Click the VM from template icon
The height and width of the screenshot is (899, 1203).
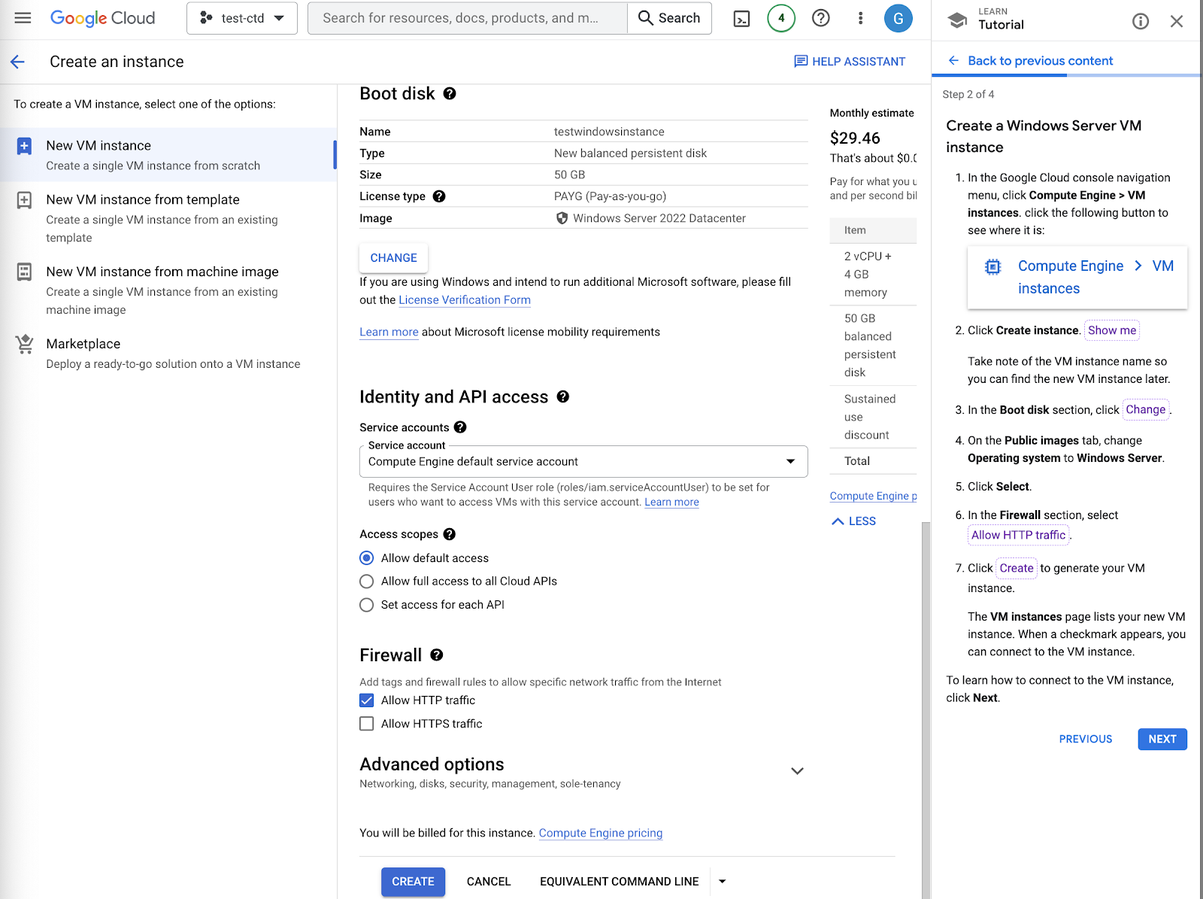pos(24,200)
